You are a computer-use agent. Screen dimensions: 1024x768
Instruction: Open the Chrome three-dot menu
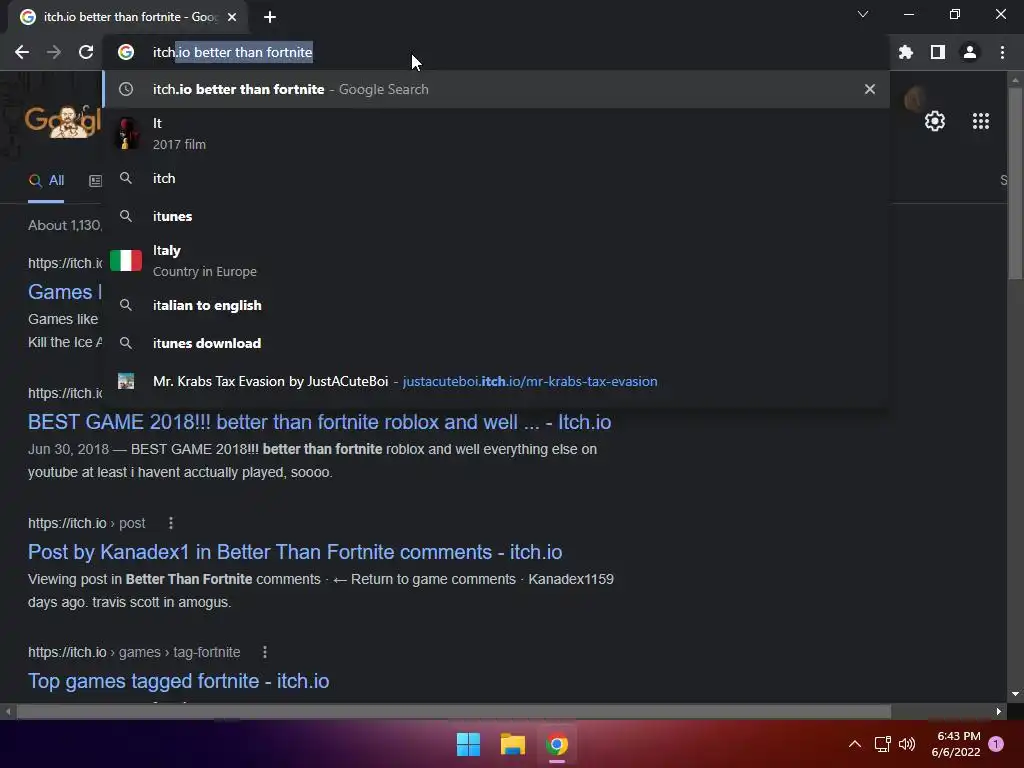tap(1002, 52)
